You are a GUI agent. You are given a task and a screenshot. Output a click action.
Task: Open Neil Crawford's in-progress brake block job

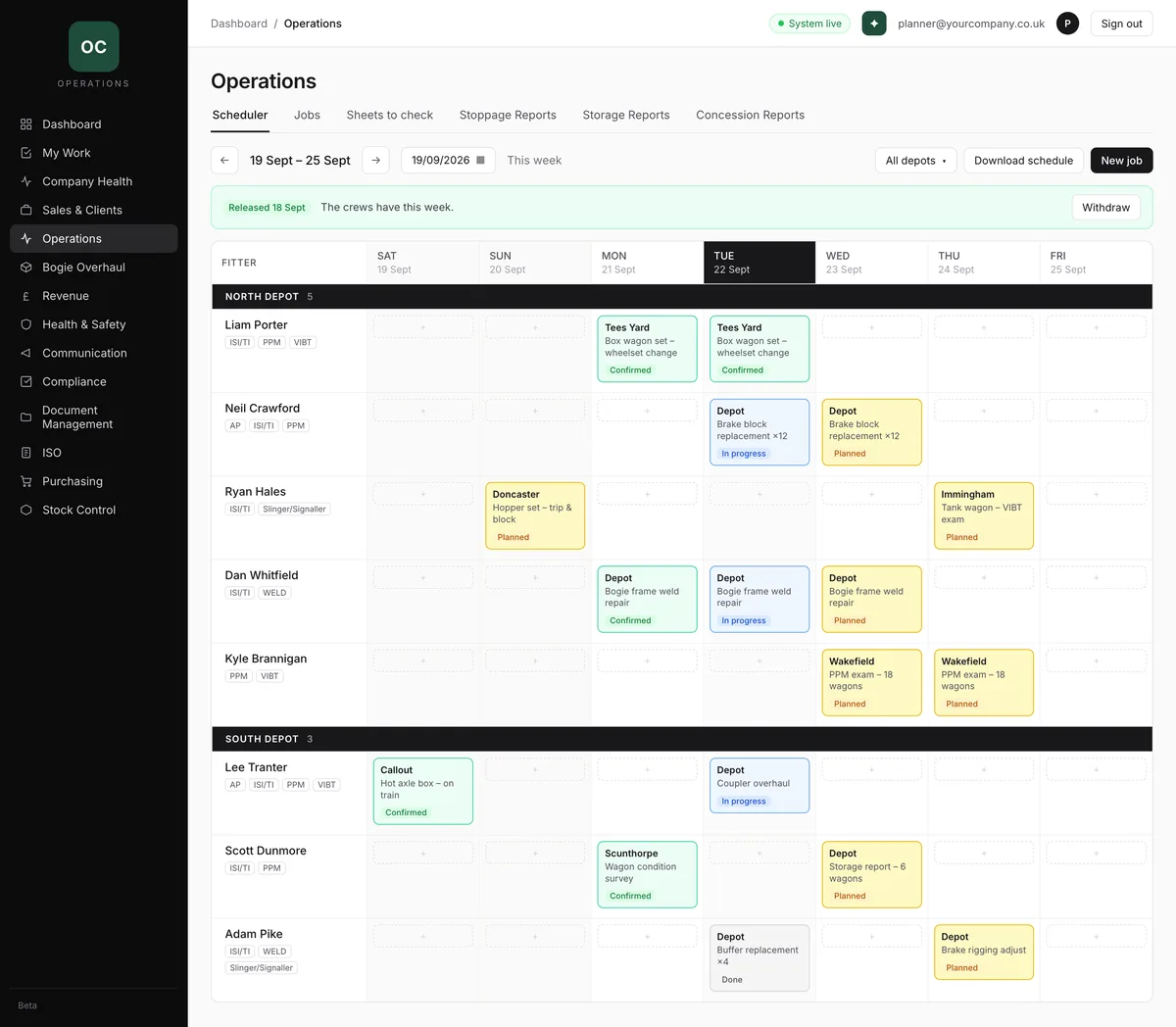[759, 432]
